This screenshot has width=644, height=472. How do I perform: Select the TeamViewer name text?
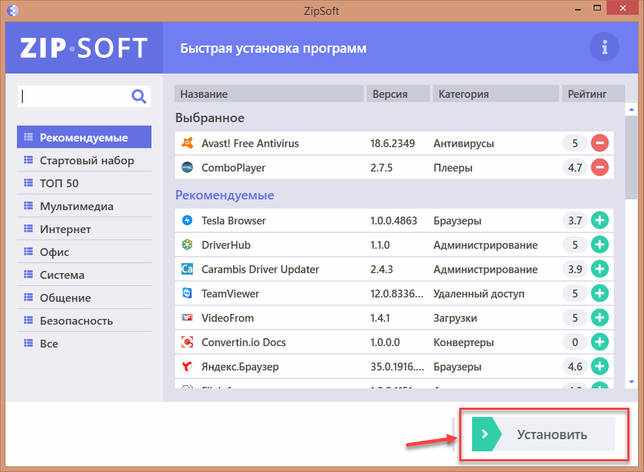[230, 294]
